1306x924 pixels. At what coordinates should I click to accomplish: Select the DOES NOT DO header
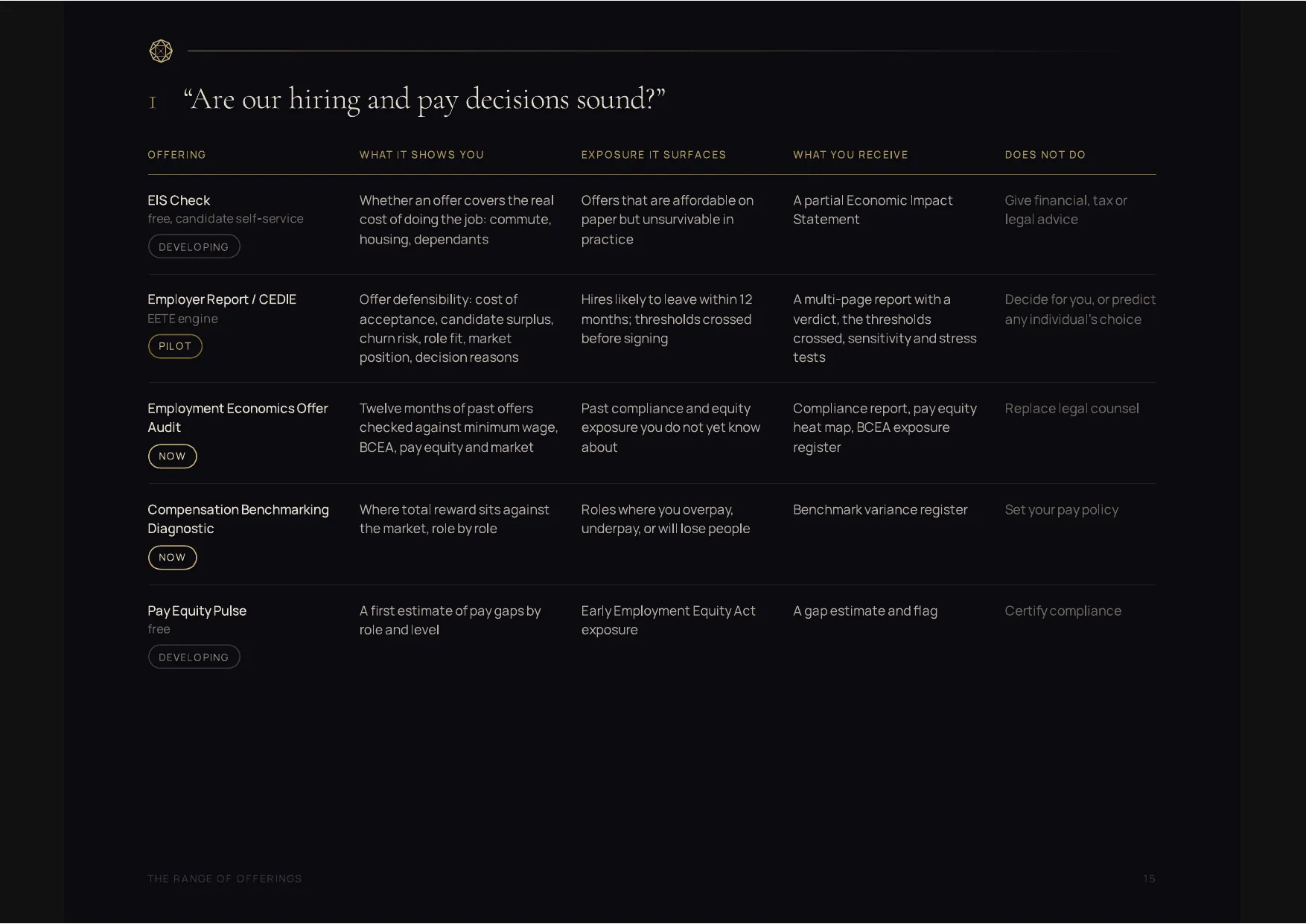click(1045, 155)
